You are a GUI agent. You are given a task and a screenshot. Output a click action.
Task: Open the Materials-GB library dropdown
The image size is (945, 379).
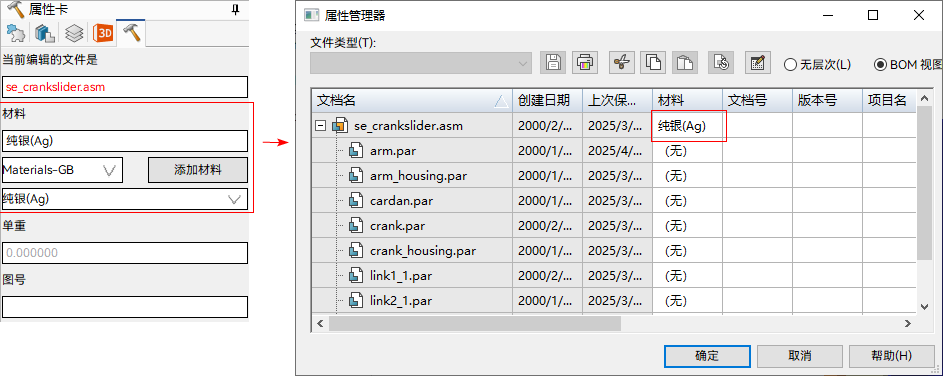click(x=62, y=171)
